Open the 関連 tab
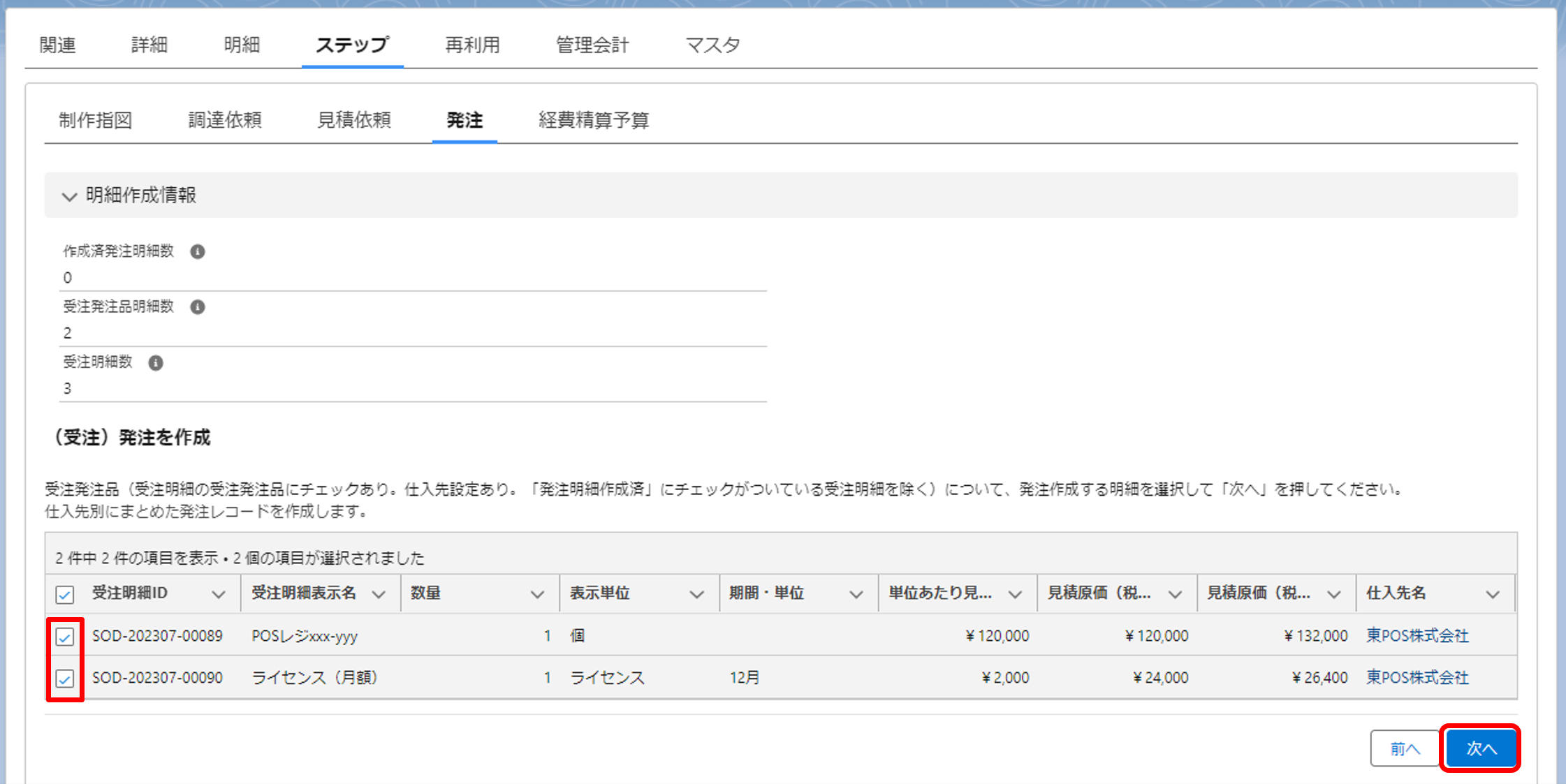Viewport: 1566px width, 784px height. 57,45
